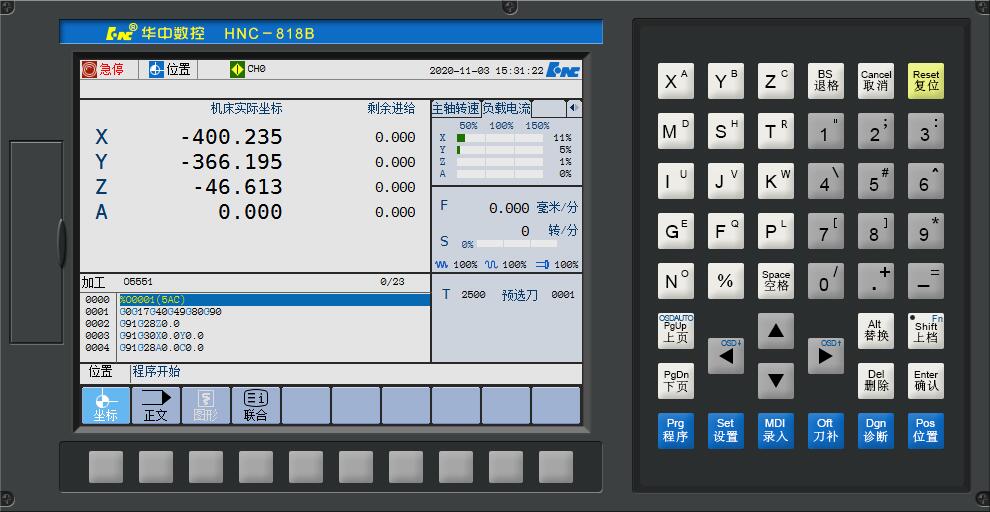
Task: Open the 正文 program text view
Action: pos(156,405)
